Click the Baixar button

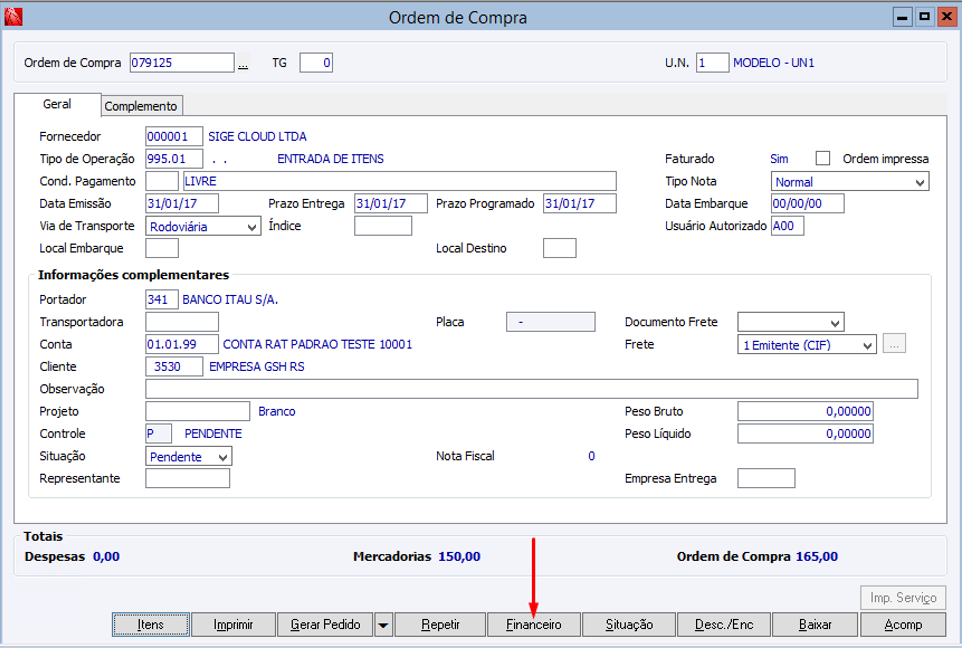click(815, 625)
